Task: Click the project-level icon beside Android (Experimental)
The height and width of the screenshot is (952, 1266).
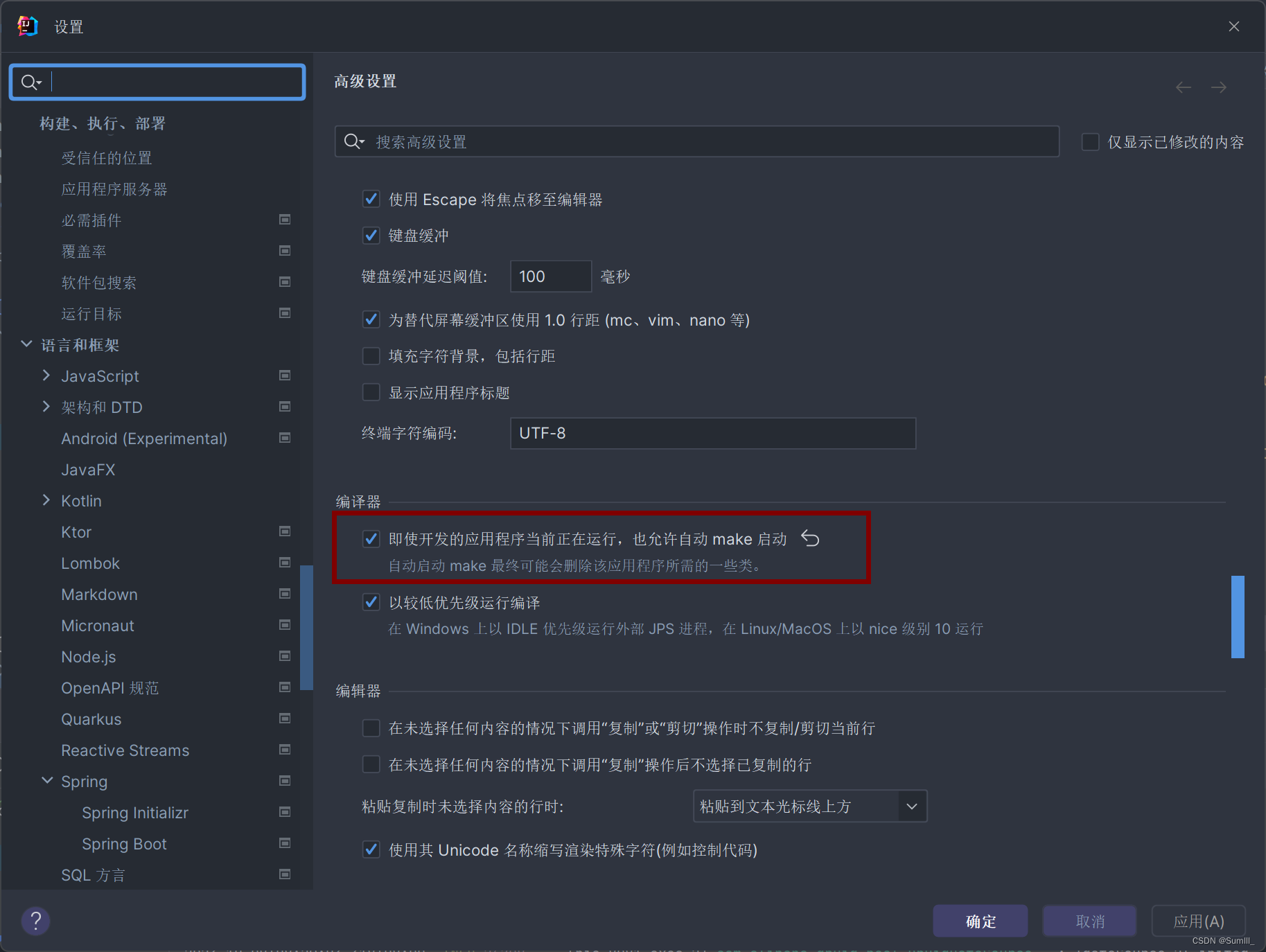Action: pyautogui.click(x=285, y=438)
